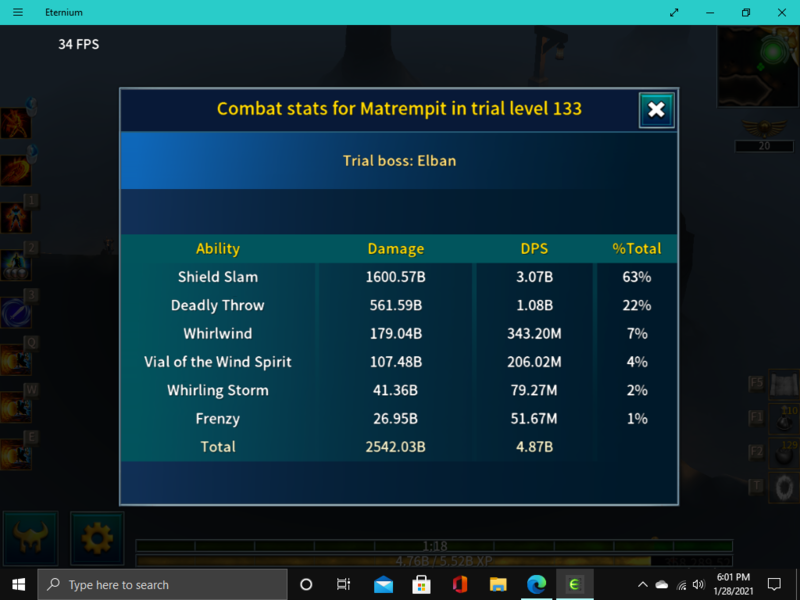
Task: Click the Damage column header
Action: 395,249
